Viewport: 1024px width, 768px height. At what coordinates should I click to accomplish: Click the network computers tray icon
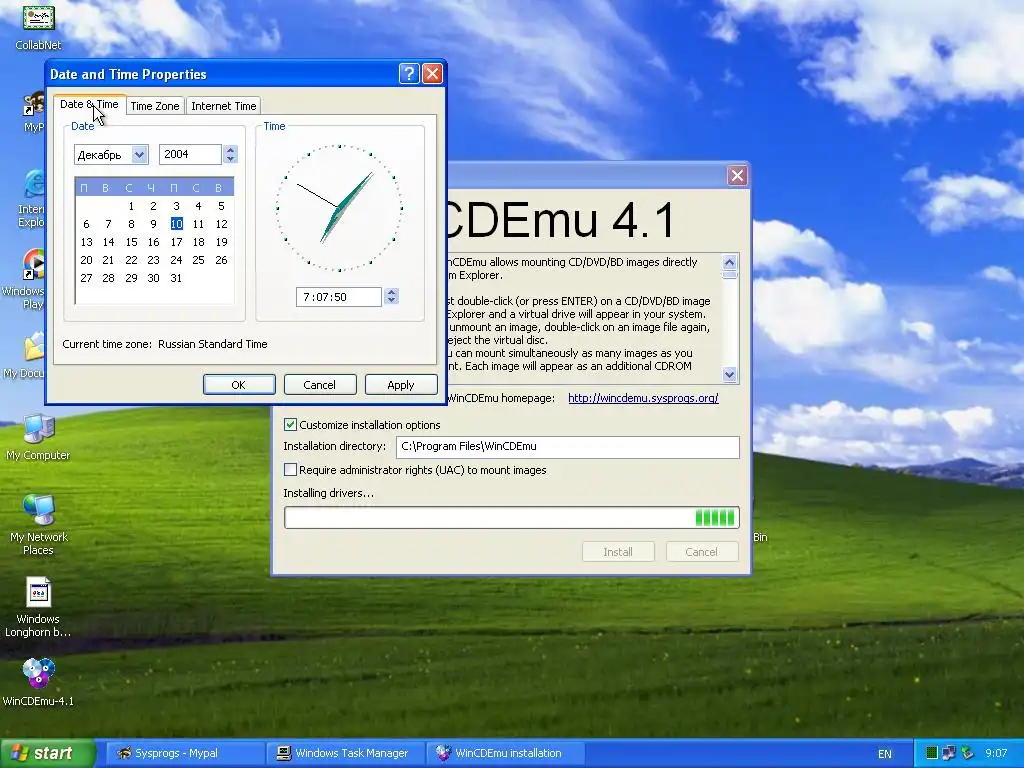(949, 754)
